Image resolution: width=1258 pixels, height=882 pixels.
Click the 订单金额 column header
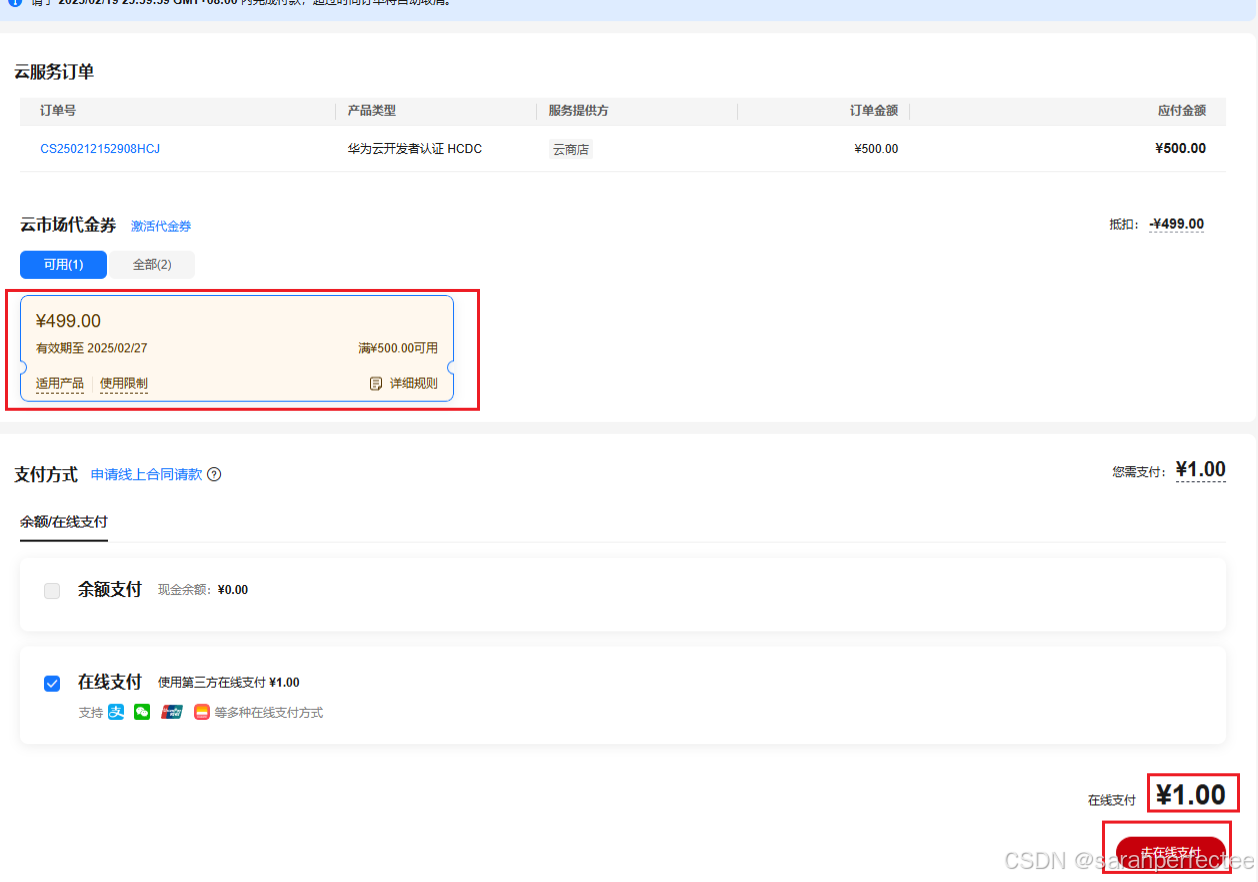click(874, 111)
